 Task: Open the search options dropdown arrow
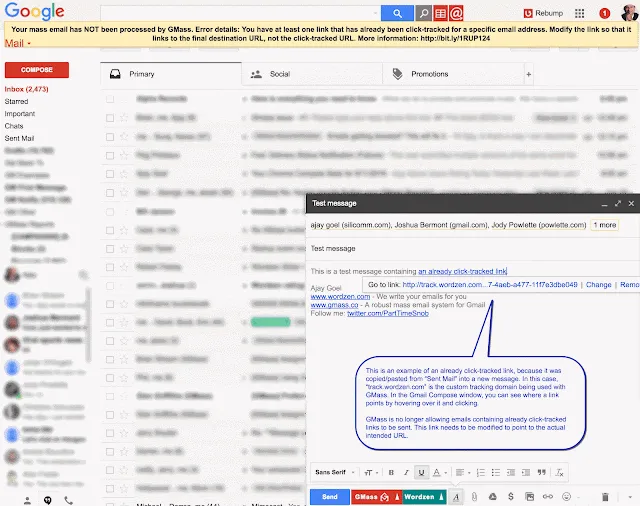point(376,13)
